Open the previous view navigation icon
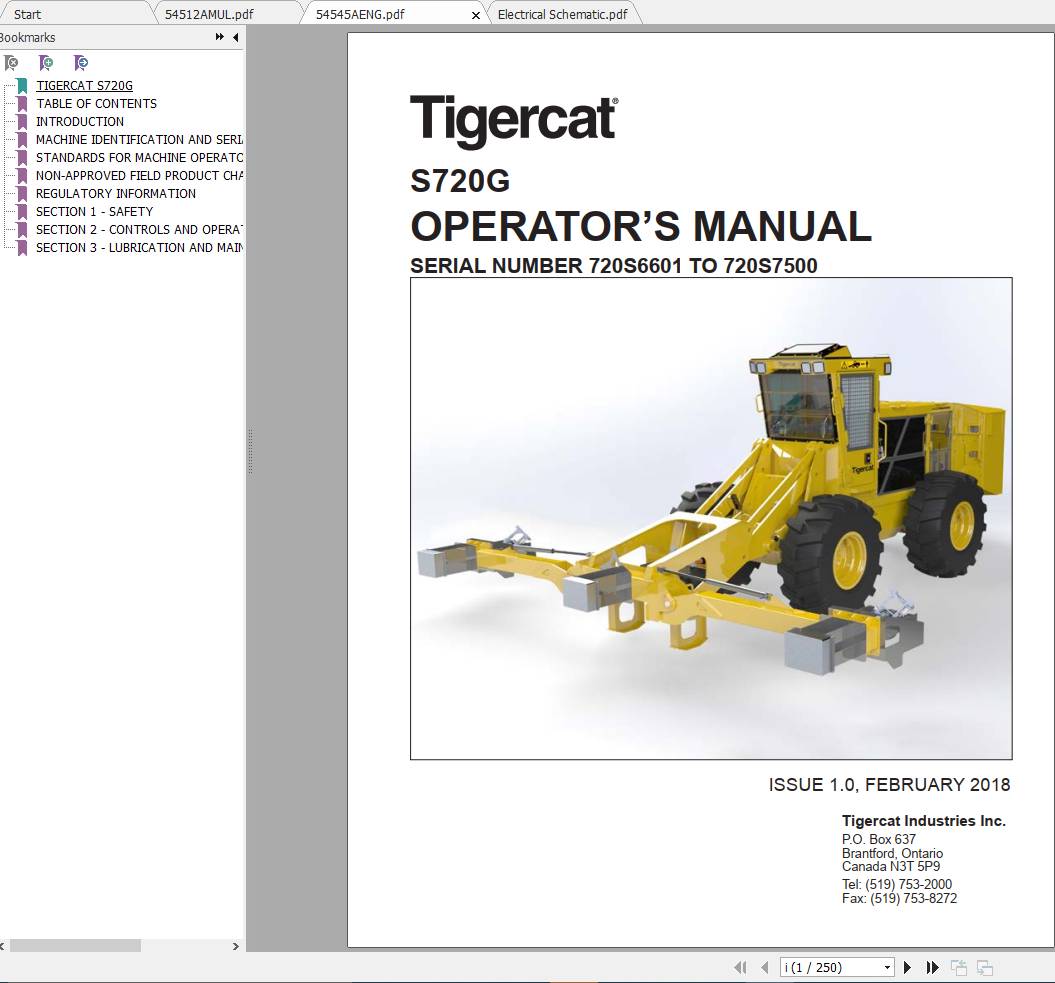 point(957,967)
